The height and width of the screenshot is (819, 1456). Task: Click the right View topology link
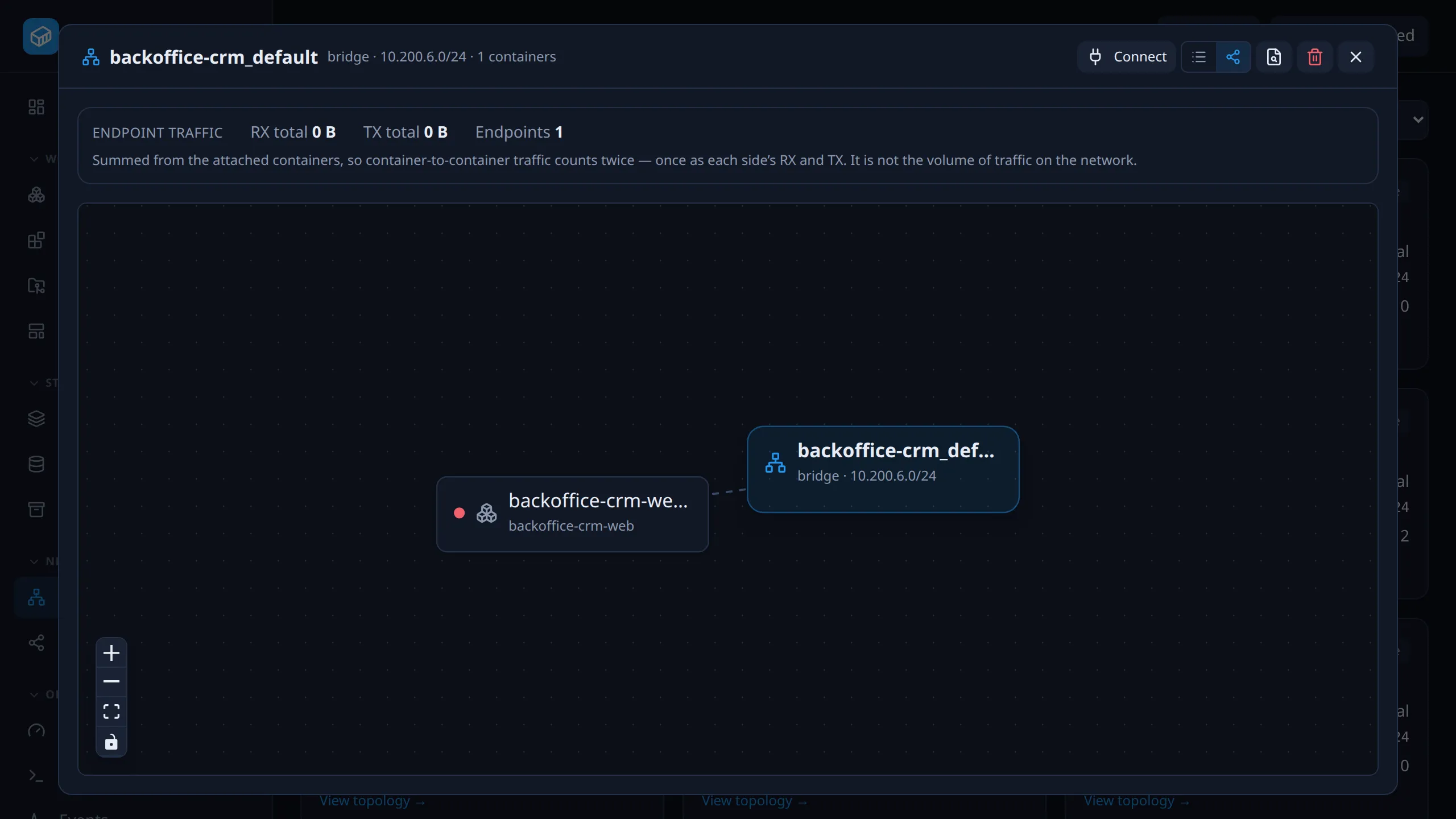1137,801
